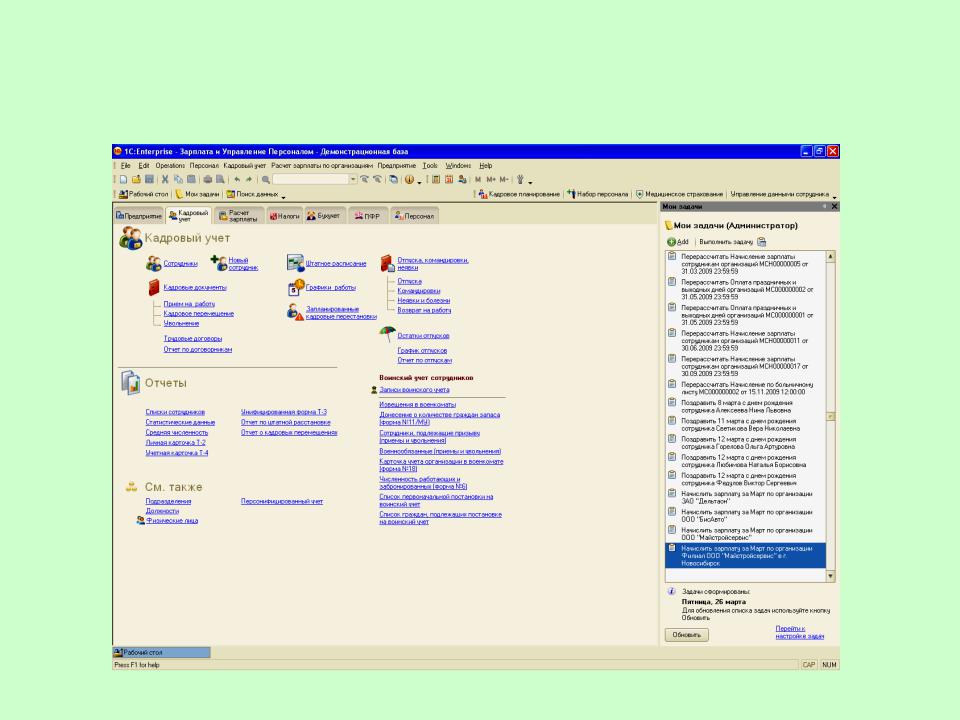960x720 pixels.
Task: Click the Undo arrow icon
Action: [x=237, y=179]
